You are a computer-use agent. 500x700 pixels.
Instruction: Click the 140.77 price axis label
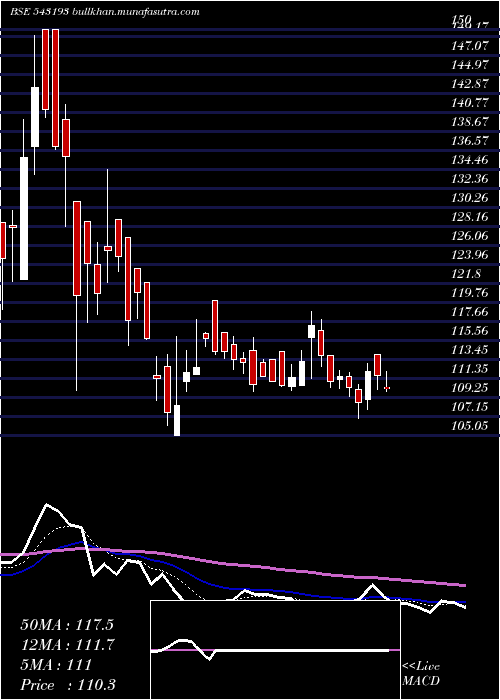(470, 103)
